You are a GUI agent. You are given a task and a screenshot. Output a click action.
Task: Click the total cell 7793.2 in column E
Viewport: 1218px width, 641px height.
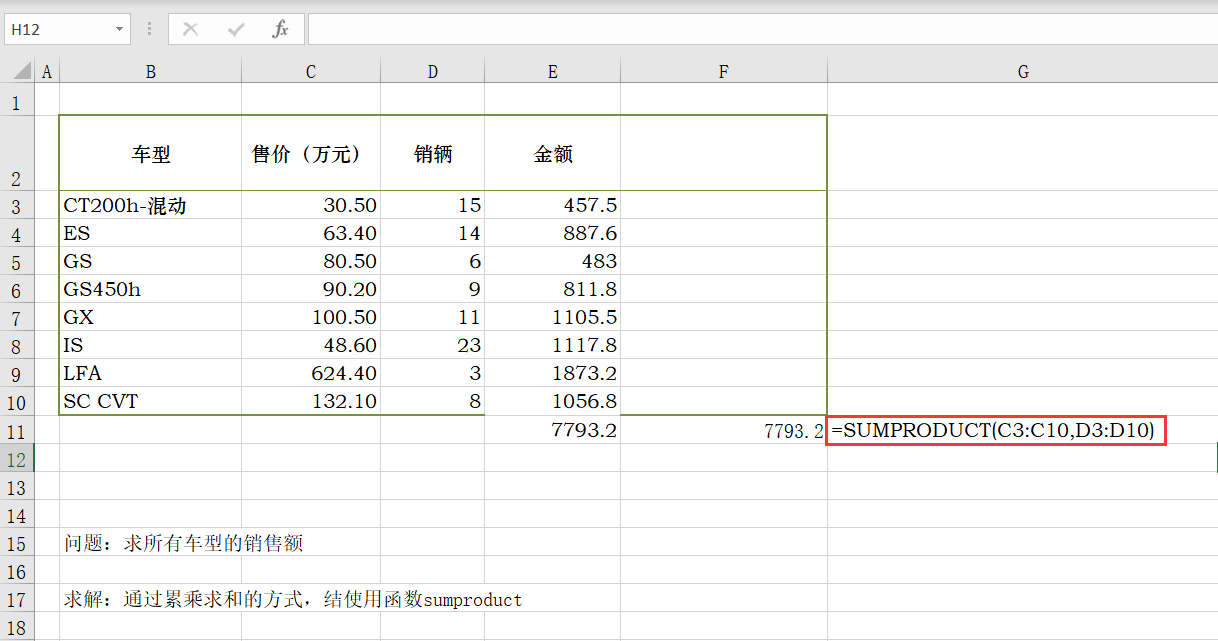(x=552, y=431)
